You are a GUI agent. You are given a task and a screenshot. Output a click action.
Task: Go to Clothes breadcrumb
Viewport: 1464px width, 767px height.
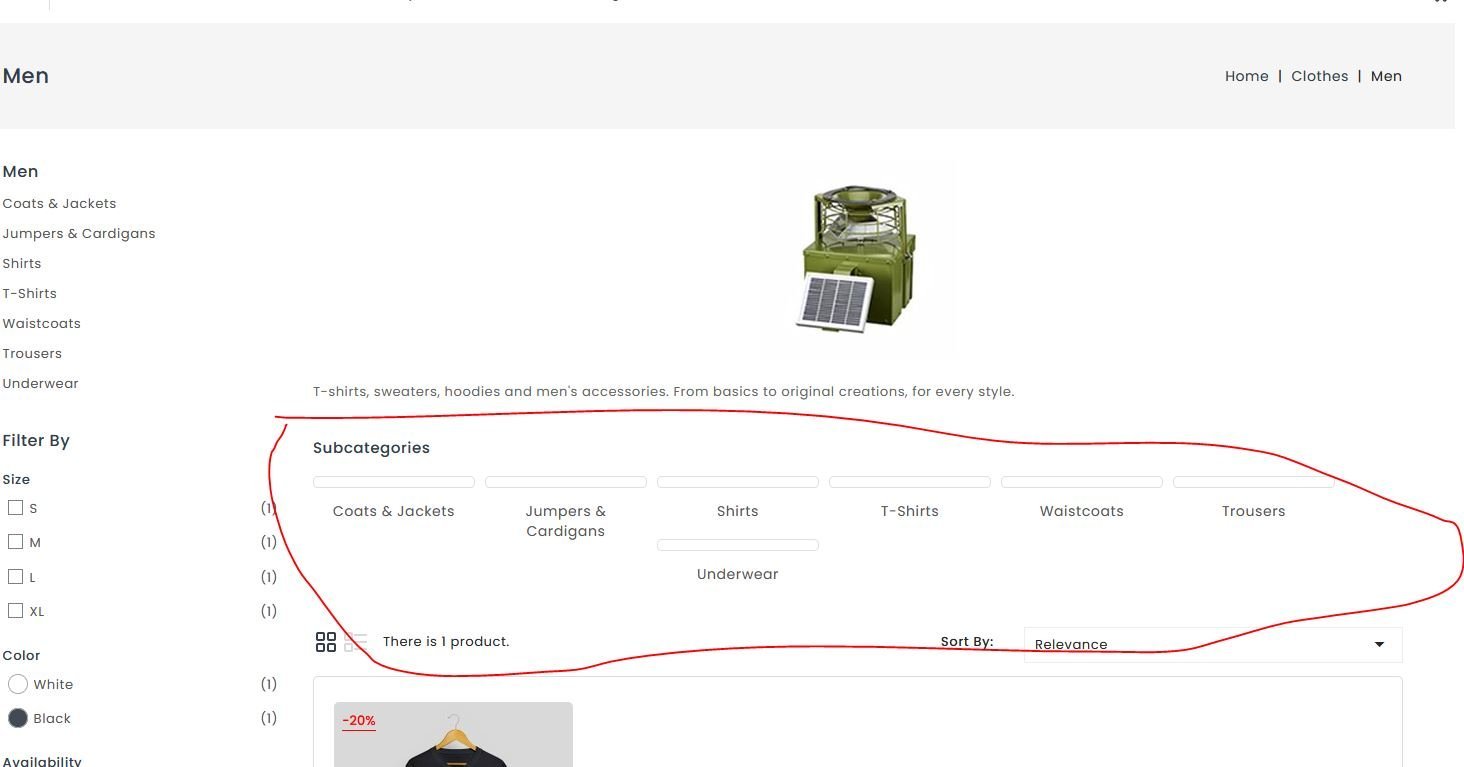tap(1319, 76)
